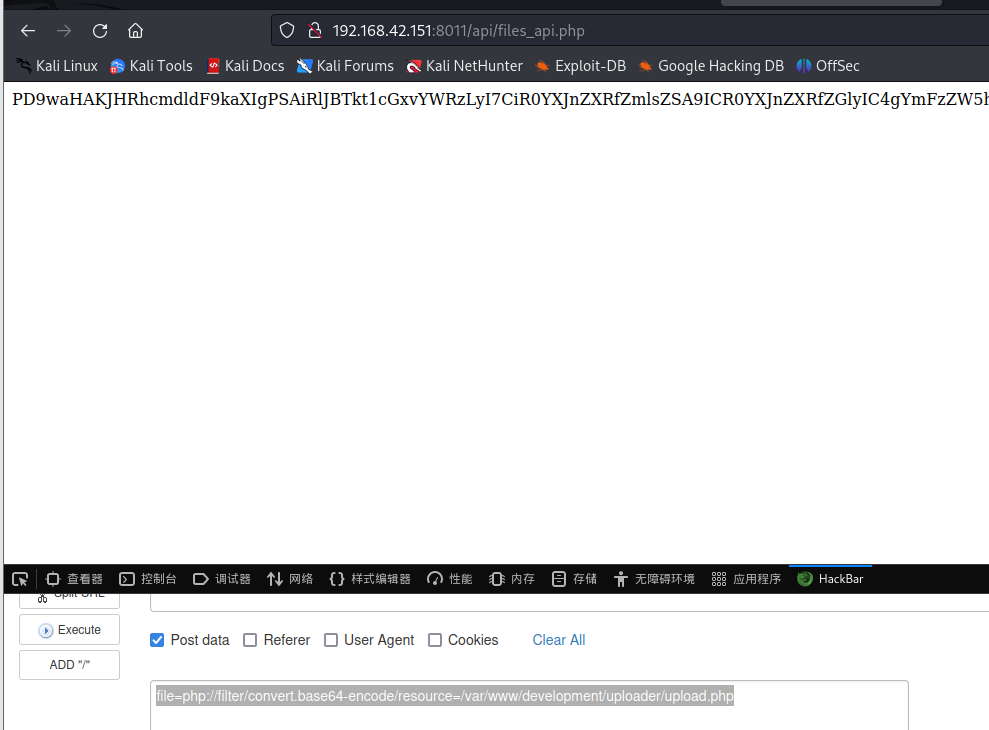Open the OffSec bookmark
989x730 pixels.
828,66
